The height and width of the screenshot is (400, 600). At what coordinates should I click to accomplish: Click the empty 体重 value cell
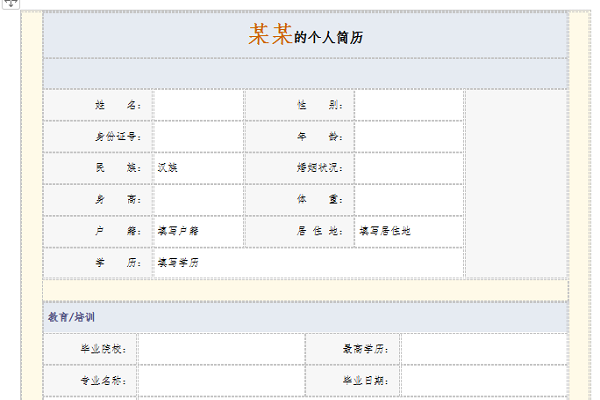(x=408, y=199)
